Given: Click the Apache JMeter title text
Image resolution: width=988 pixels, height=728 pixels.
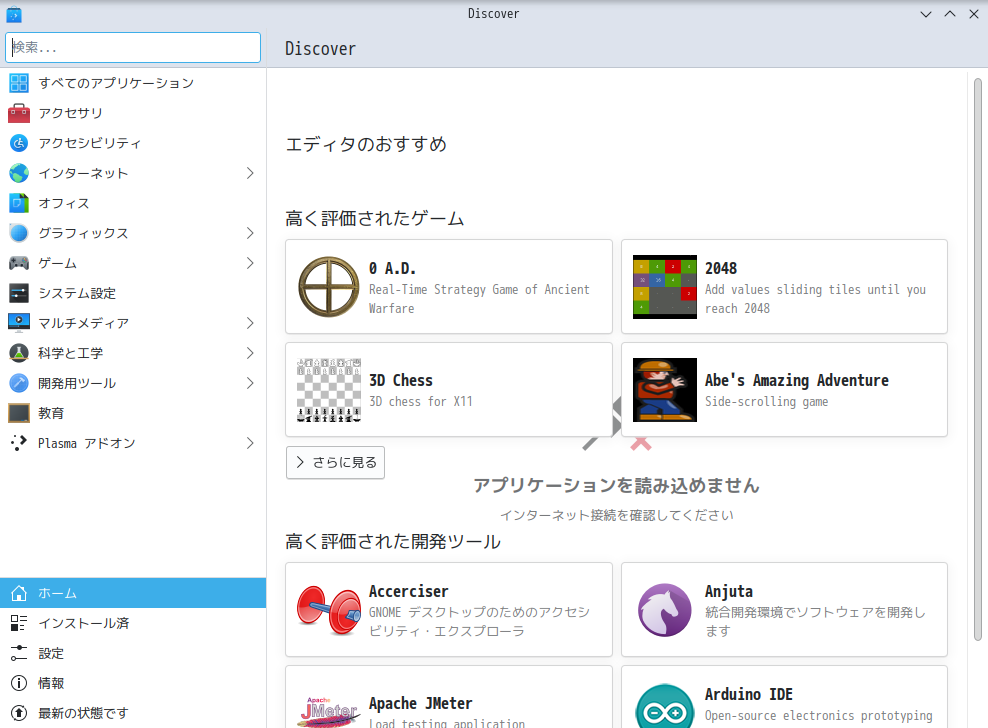Looking at the screenshot, I should 420,703.
